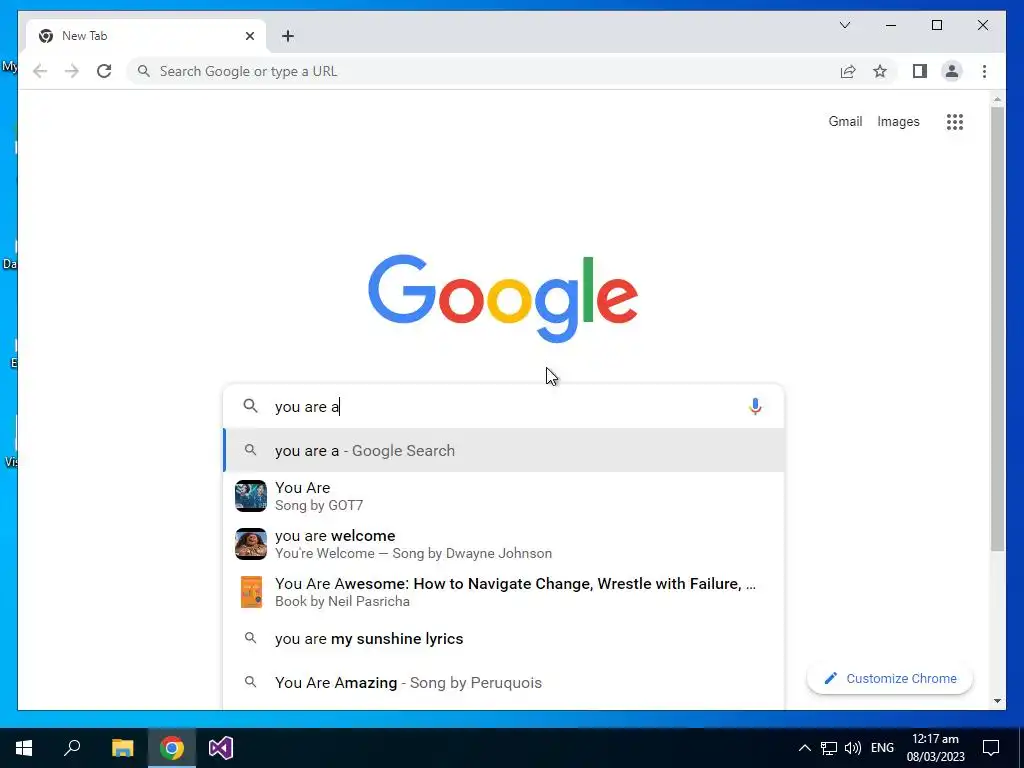Click the Dwayne Johnson song thumbnail
The height and width of the screenshot is (768, 1024).
click(251, 544)
